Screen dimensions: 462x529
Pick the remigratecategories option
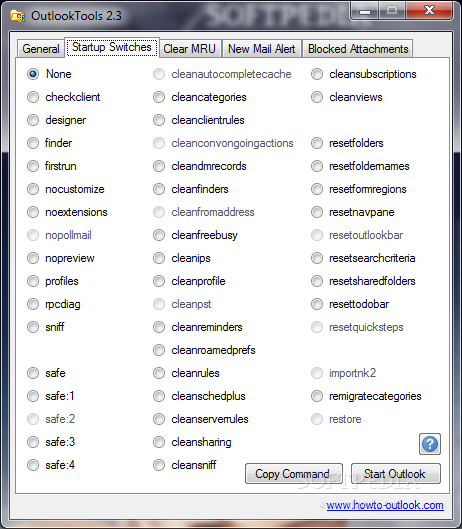tap(317, 396)
